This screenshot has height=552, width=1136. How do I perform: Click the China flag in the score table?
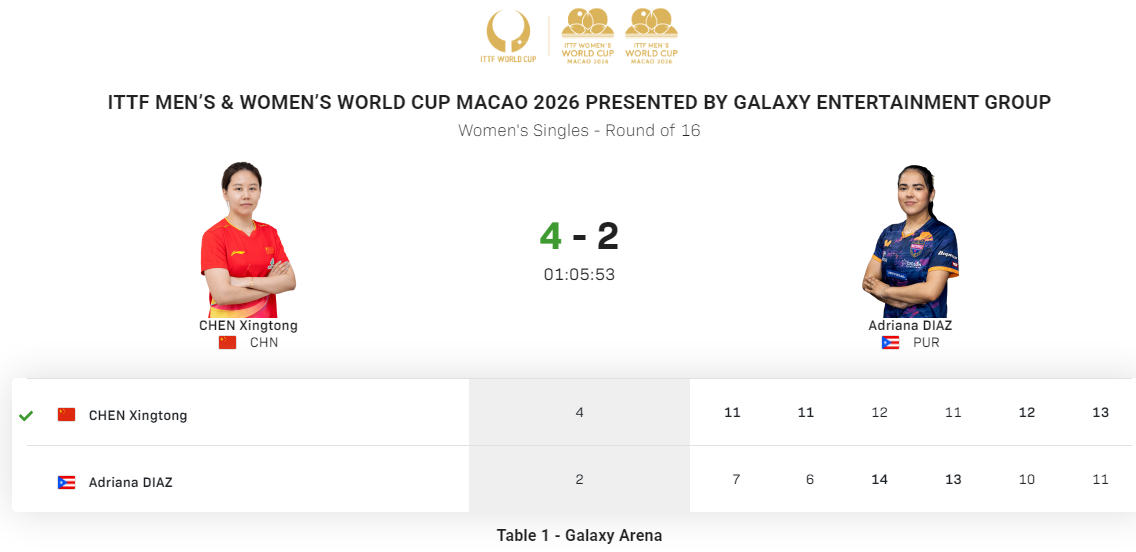coord(67,415)
